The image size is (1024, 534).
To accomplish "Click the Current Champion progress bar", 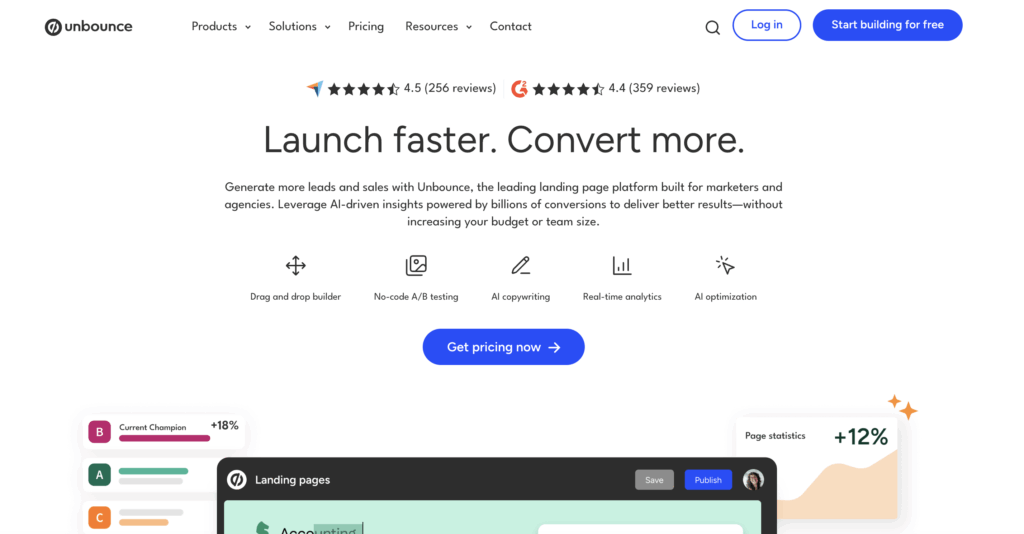I will pos(165,438).
